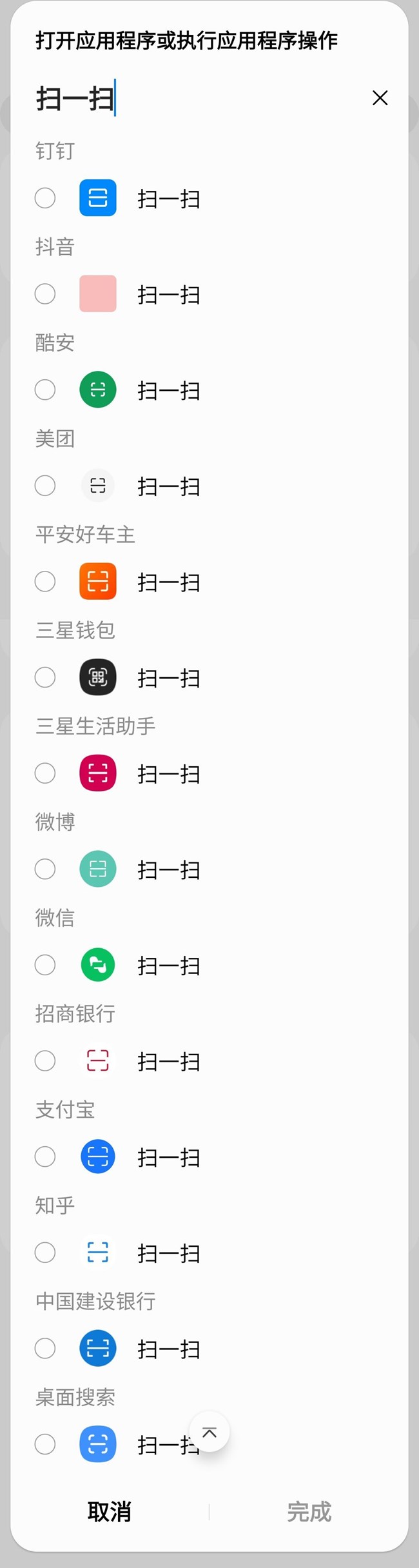
Task: Tap the 支付宝 blue scan icon
Action: (98, 1156)
